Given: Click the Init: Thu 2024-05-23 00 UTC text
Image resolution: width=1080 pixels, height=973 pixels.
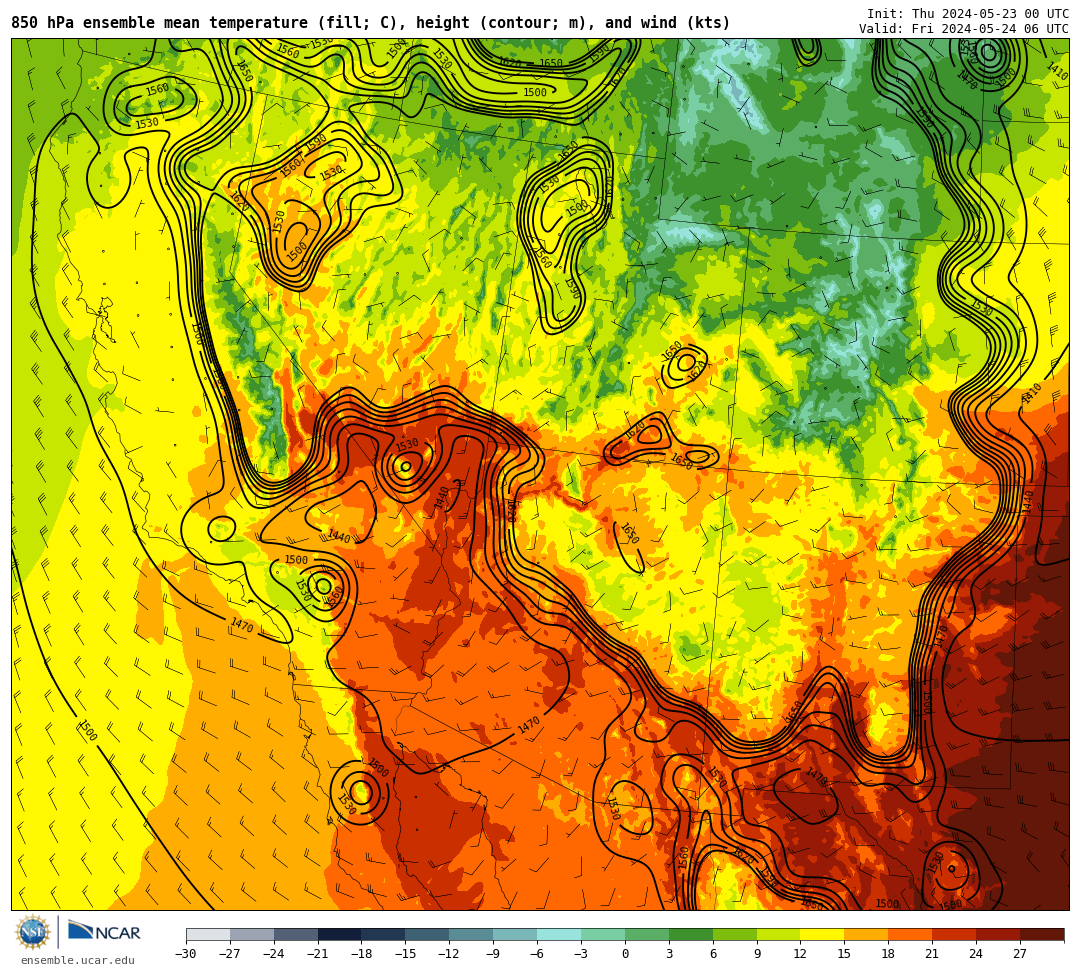Looking at the screenshot, I should pos(968,14).
